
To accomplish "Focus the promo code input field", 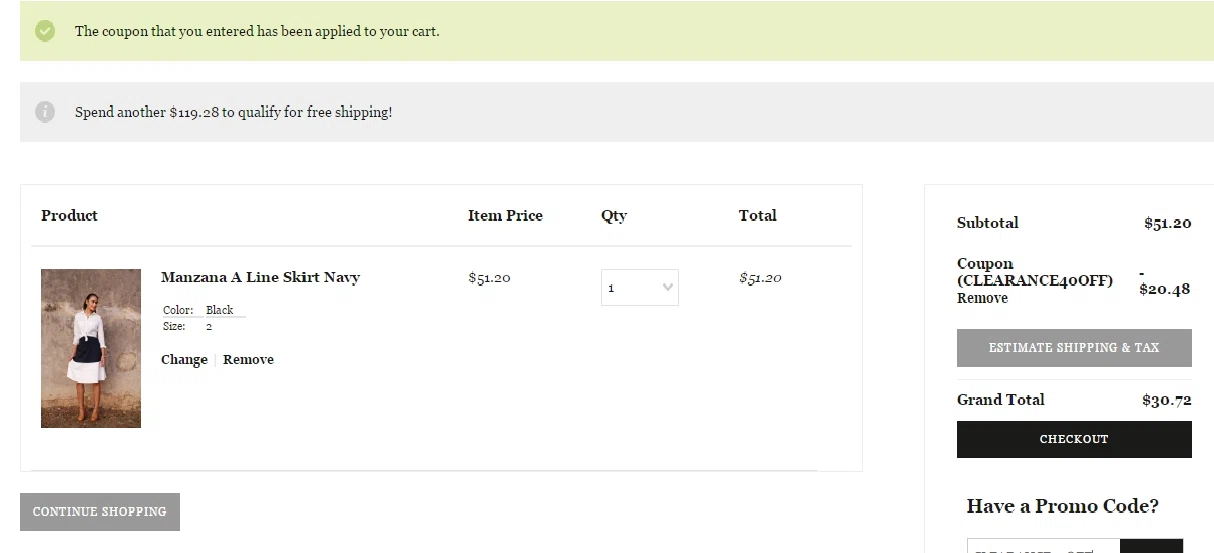I will pos(1043,546).
